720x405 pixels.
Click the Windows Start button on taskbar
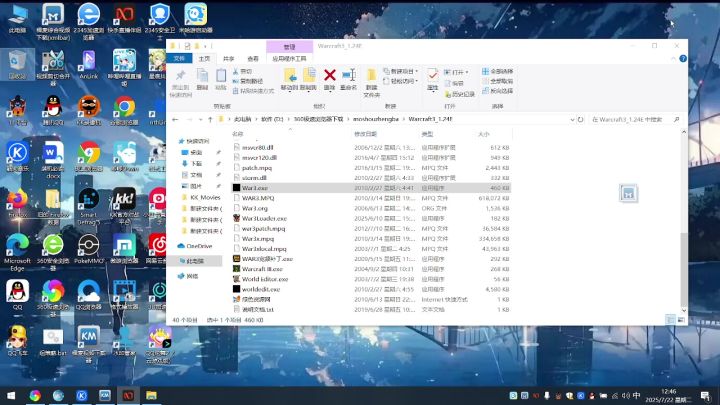click(x=11, y=395)
